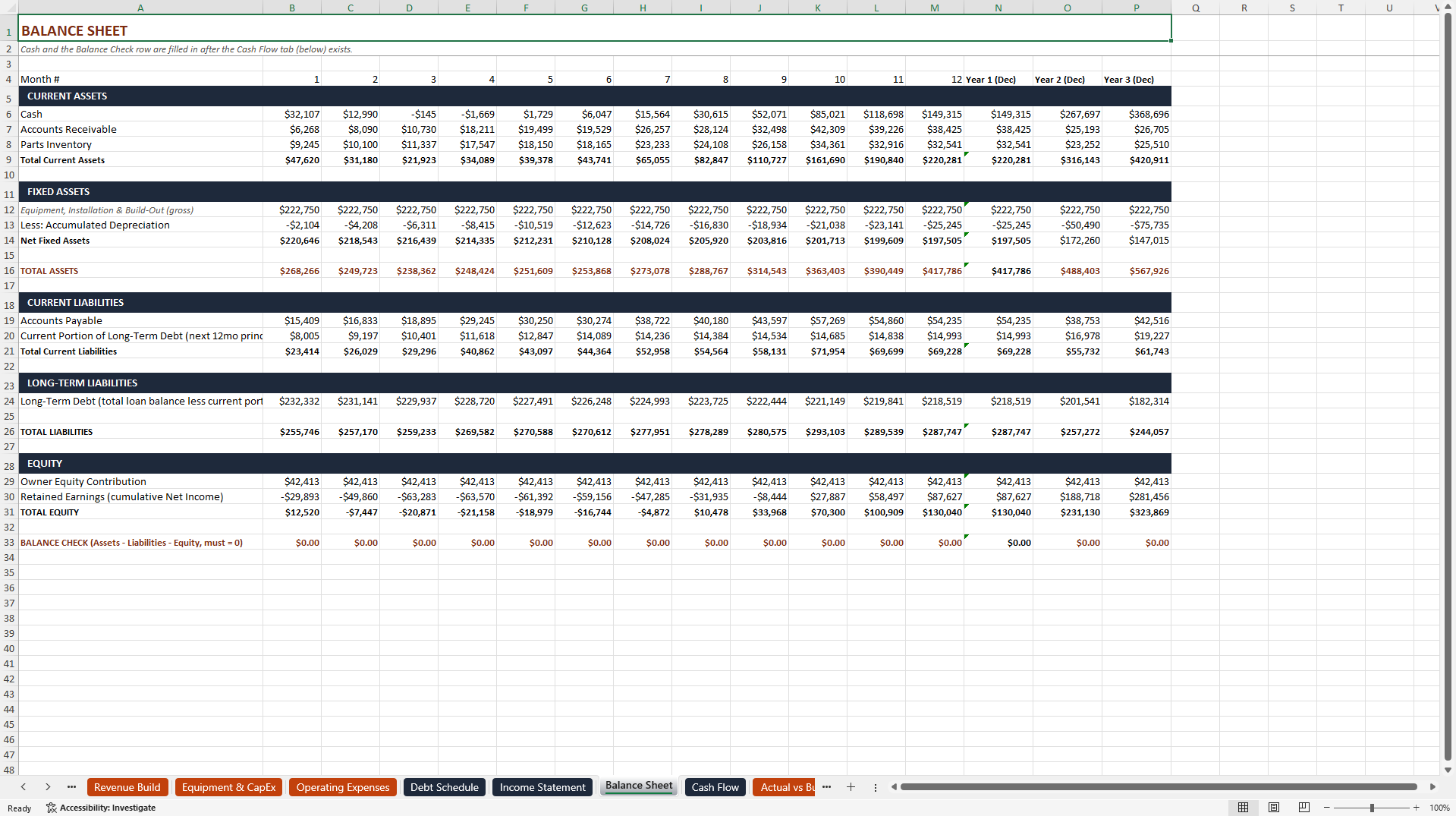The width and height of the screenshot is (1456, 816).
Task: Select Owner Equity Contribution label
Action: coord(140,482)
